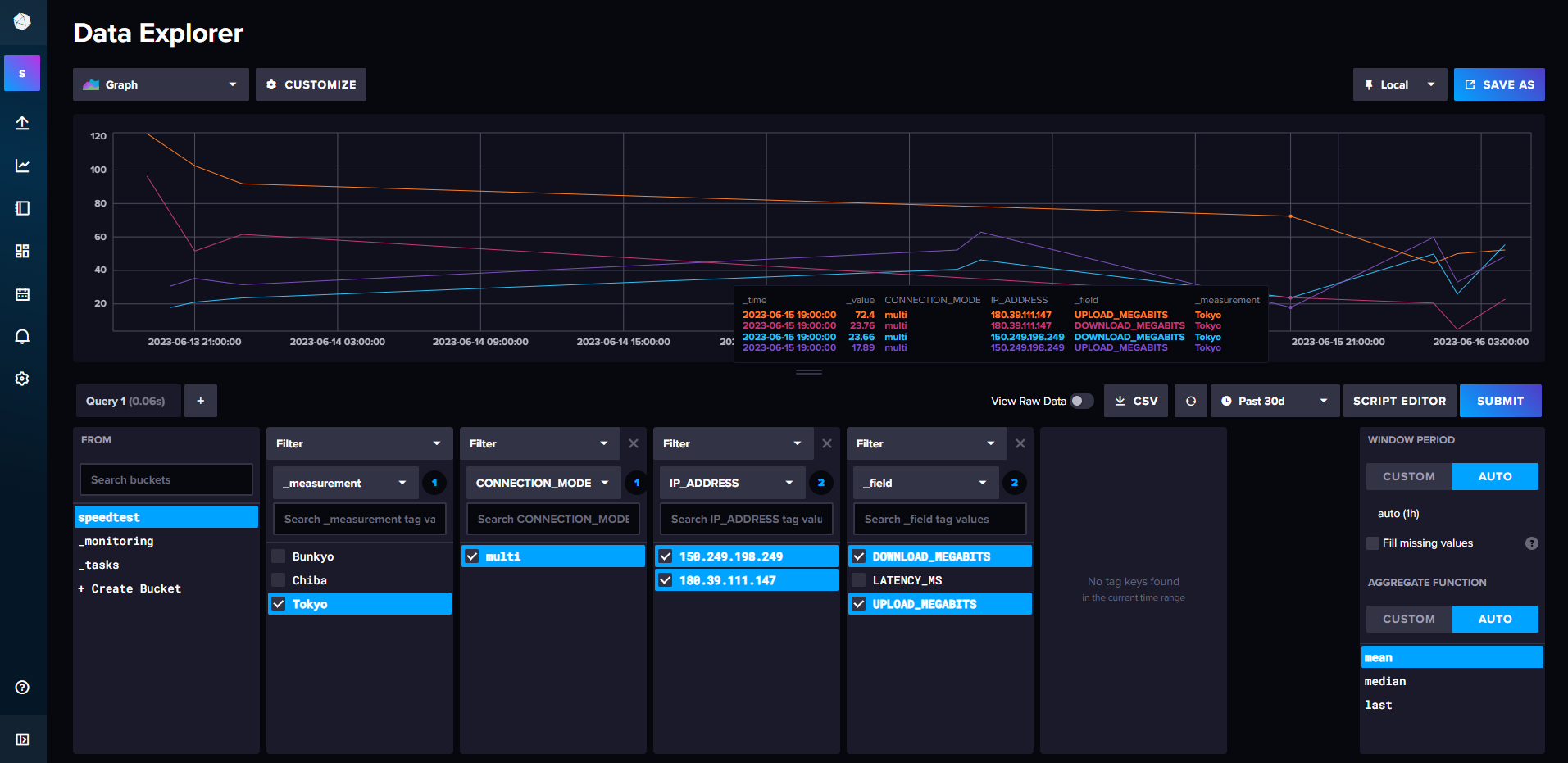
Task: Open Data Explorer graph icon in sidebar
Action: click(22, 166)
